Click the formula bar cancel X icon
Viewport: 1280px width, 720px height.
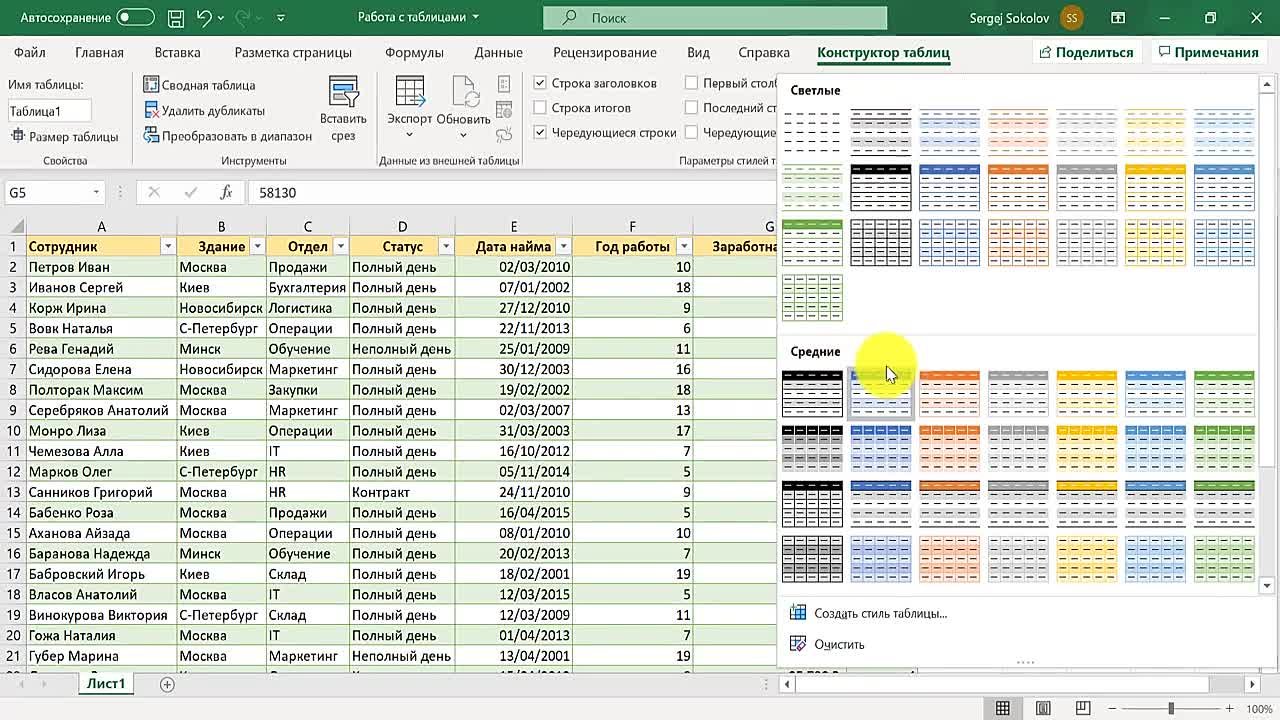[154, 192]
